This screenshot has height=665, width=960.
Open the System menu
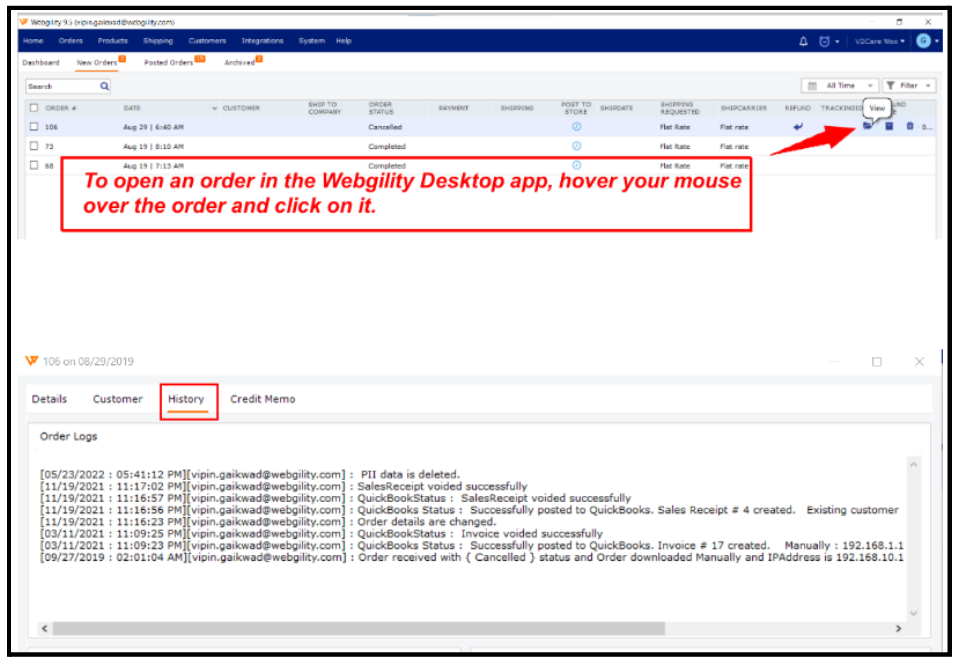(x=312, y=41)
